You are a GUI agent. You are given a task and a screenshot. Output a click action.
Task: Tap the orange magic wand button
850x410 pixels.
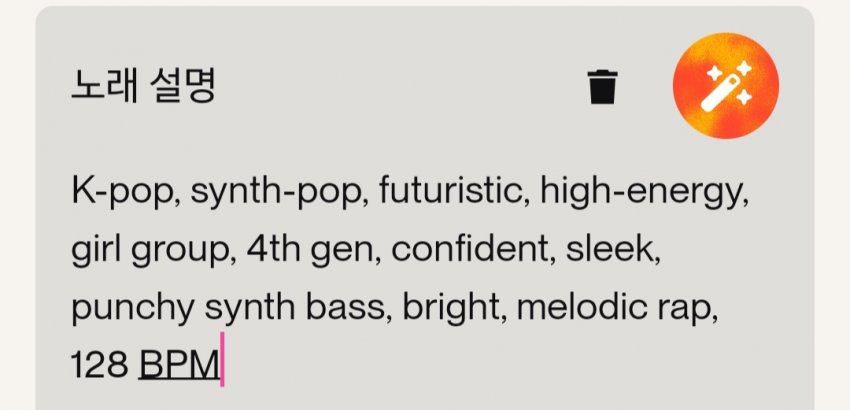pos(726,86)
